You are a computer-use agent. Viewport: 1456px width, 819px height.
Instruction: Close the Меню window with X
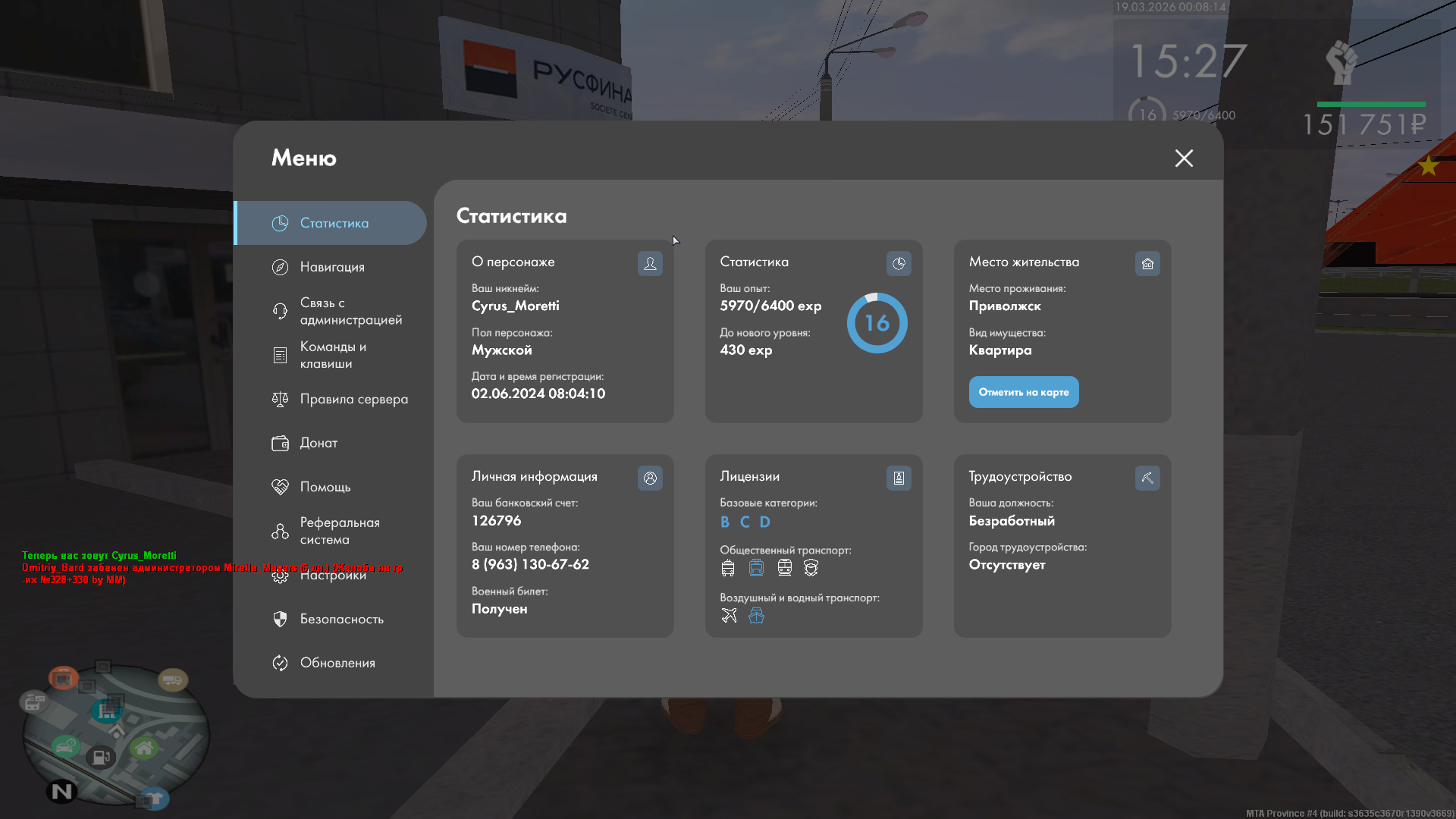[x=1184, y=158]
